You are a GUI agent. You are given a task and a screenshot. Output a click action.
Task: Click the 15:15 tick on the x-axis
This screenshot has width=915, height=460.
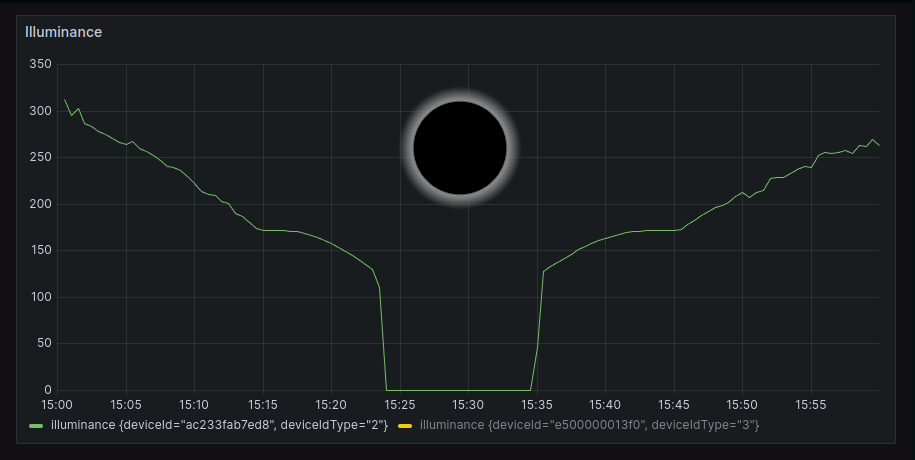click(x=262, y=405)
